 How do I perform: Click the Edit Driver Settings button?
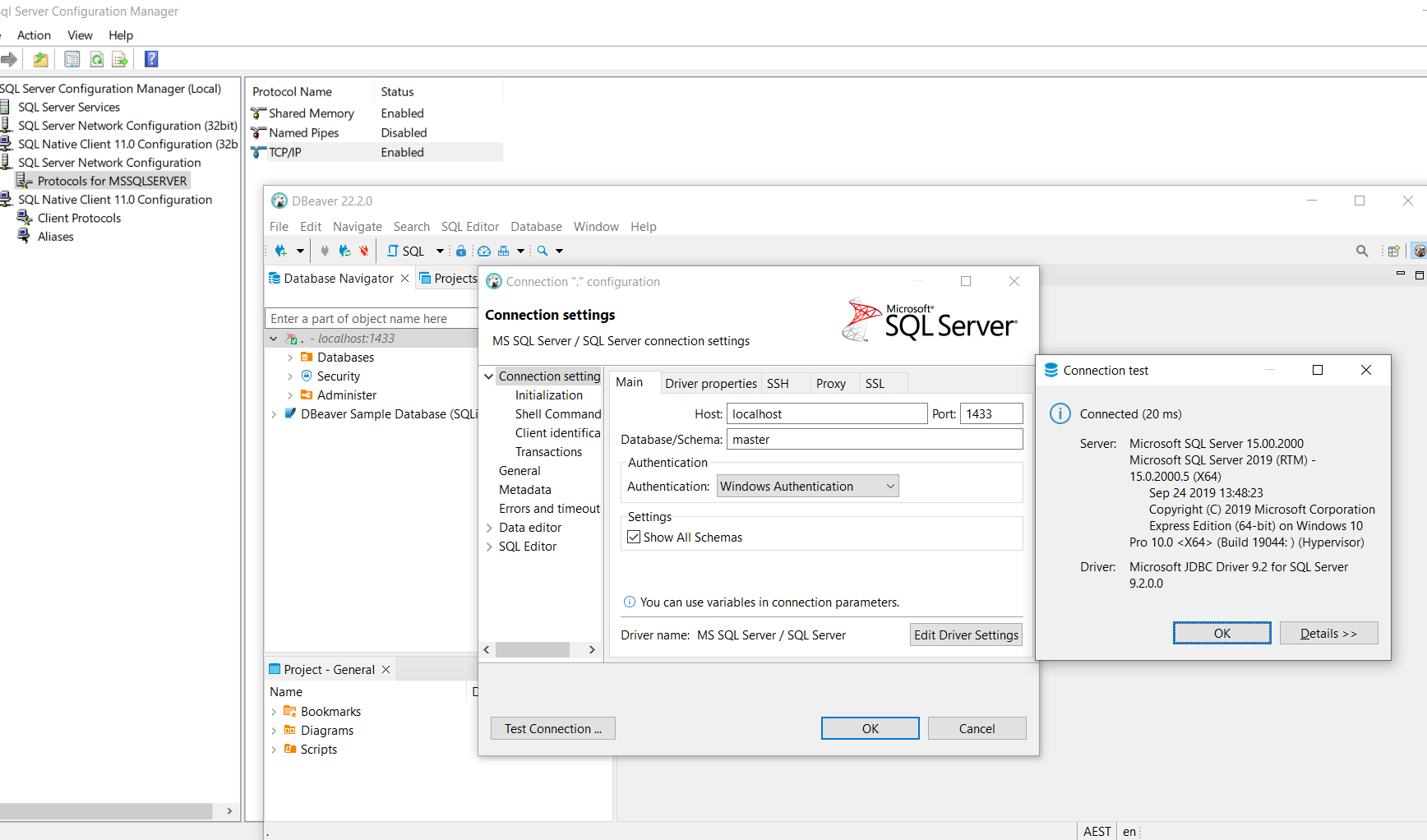point(966,635)
